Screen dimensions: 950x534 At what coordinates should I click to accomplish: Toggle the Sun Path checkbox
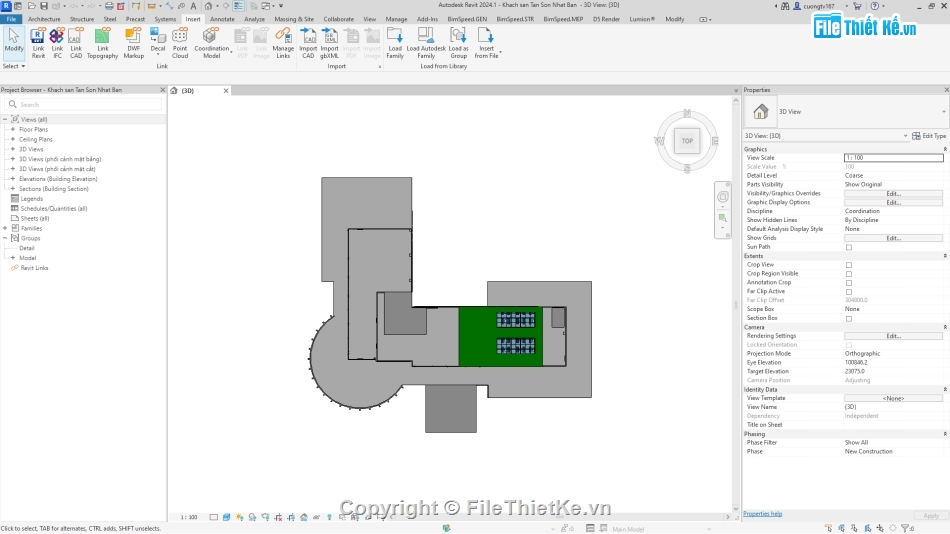point(849,247)
